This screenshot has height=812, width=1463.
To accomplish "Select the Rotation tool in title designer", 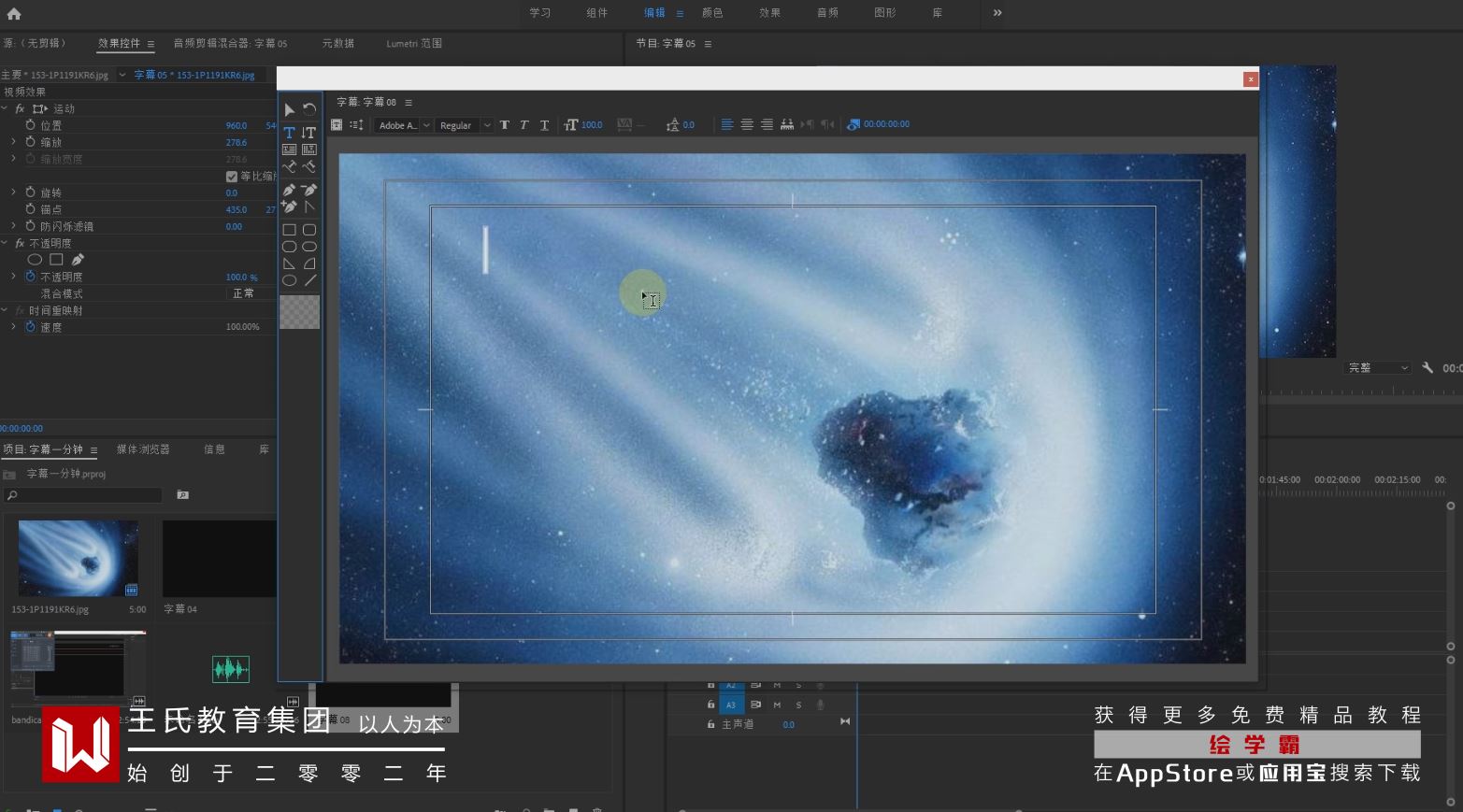I will tap(309, 109).
